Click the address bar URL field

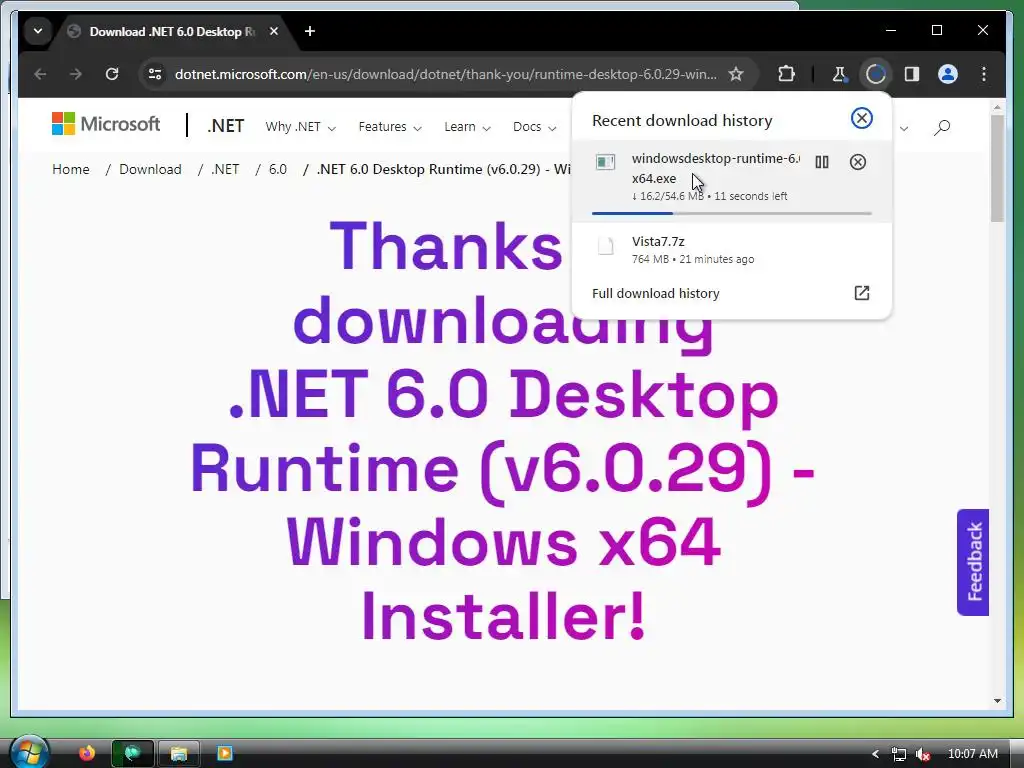445,74
